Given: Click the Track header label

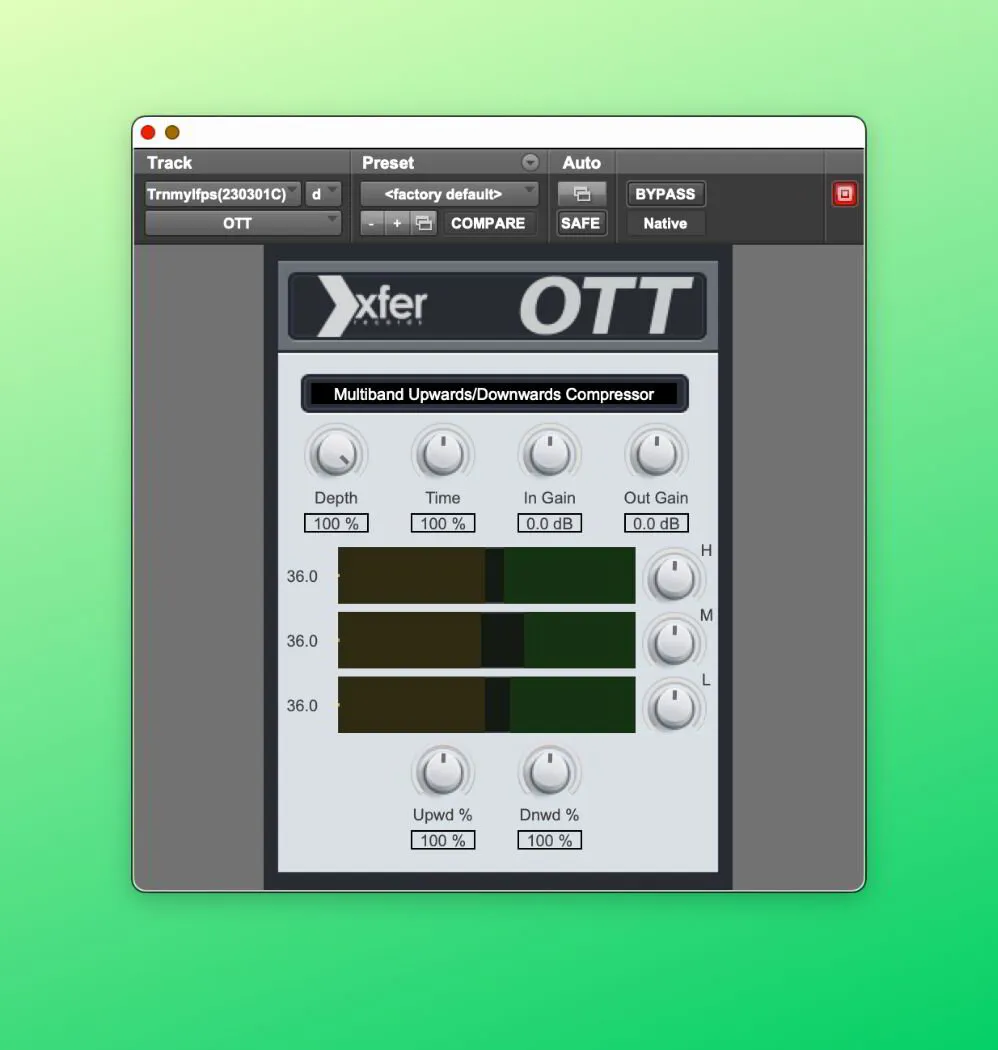Looking at the screenshot, I should pyautogui.click(x=169, y=163).
